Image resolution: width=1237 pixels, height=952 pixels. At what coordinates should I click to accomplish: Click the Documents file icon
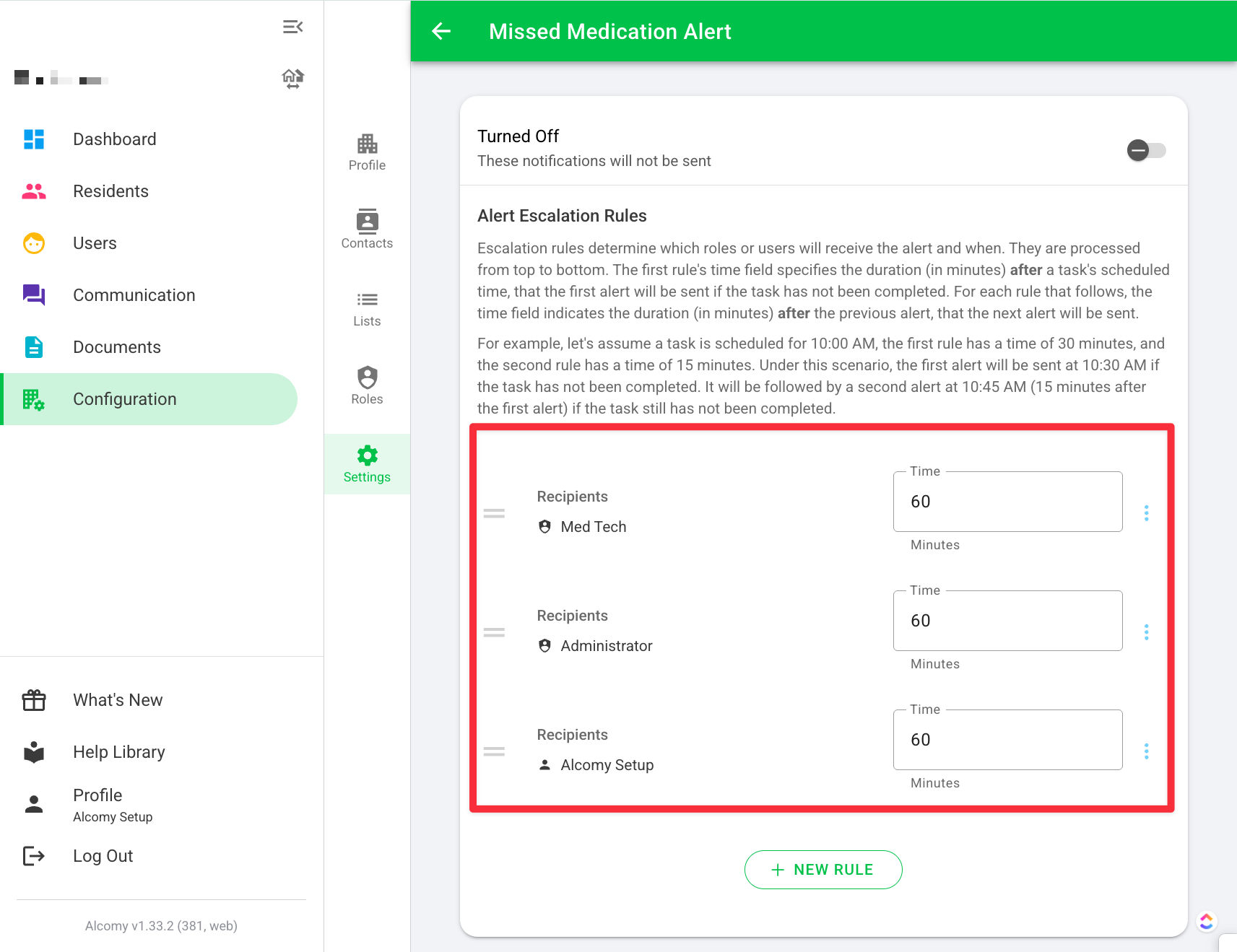coord(34,347)
